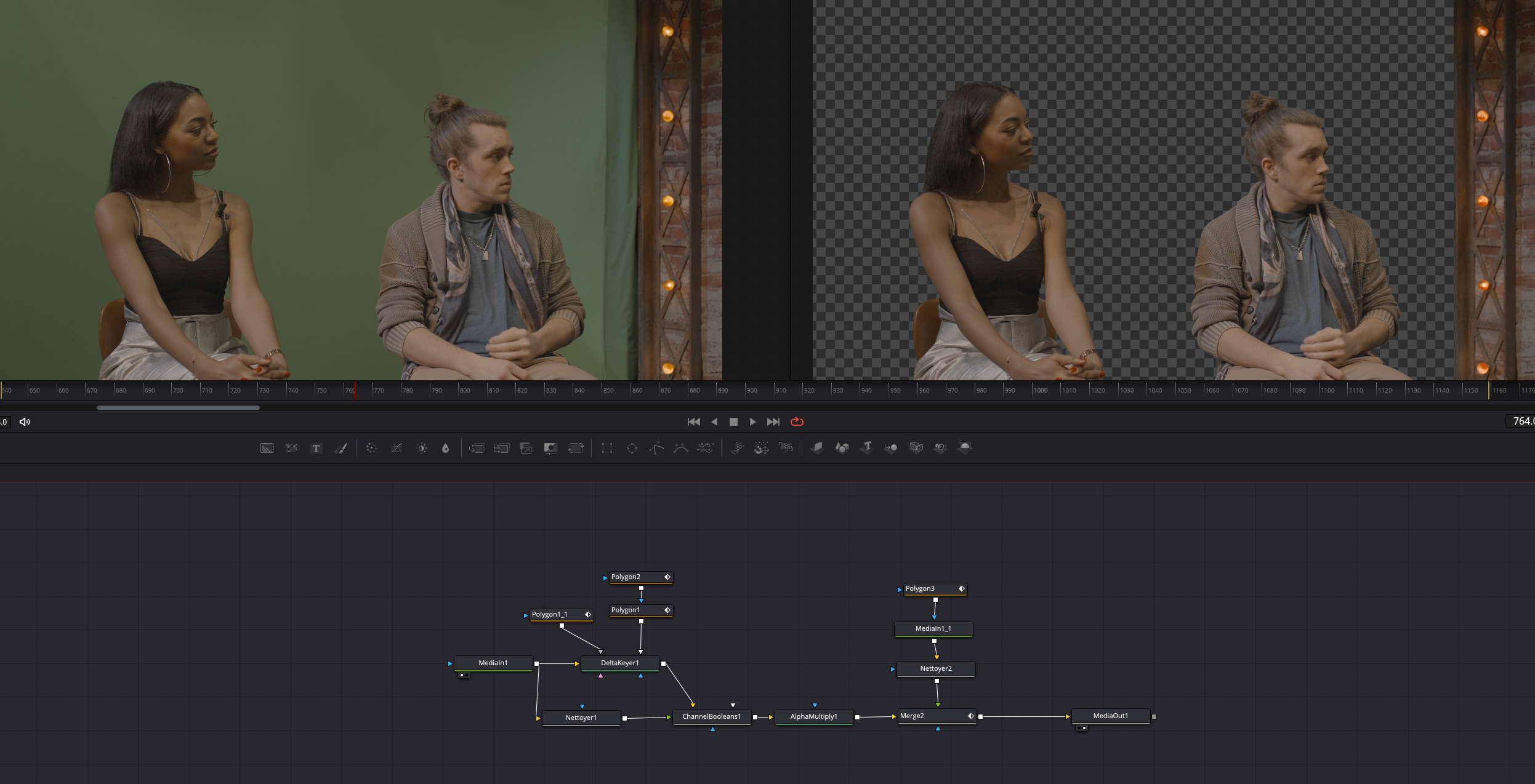Select the DeltaKeyer1 node

(620, 663)
